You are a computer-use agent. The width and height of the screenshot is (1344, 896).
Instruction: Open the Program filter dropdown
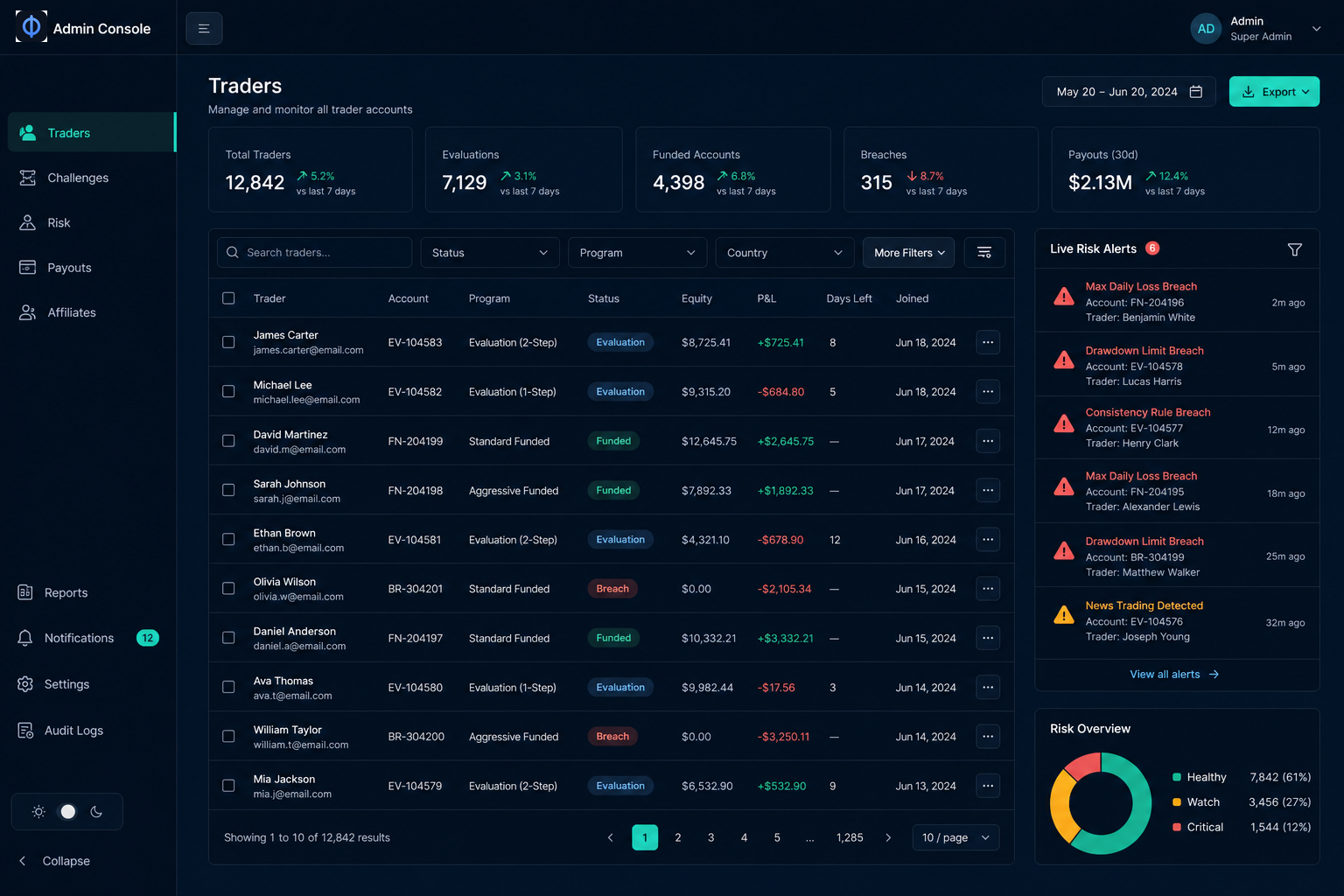coord(637,253)
